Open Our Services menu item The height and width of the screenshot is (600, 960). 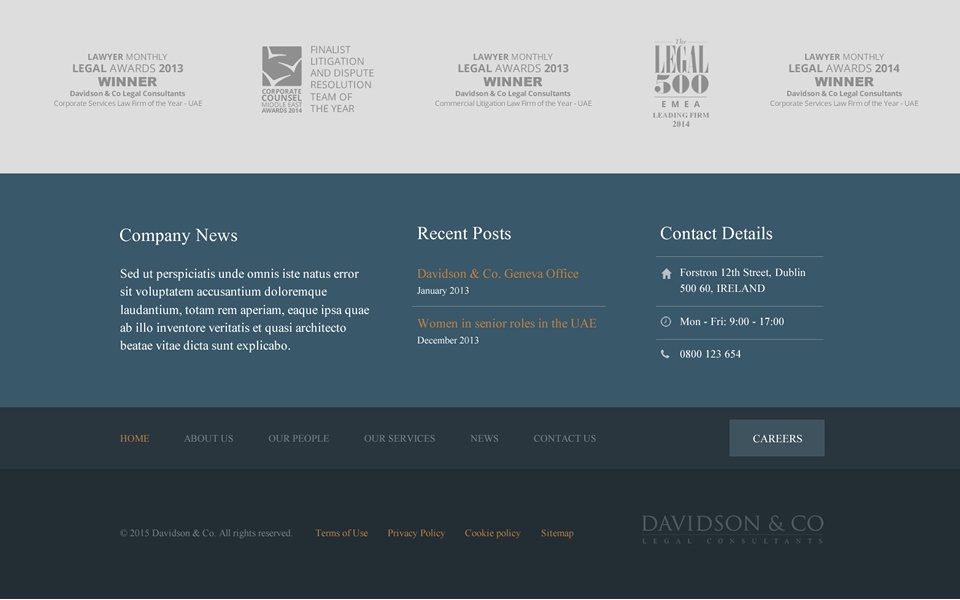(399, 439)
